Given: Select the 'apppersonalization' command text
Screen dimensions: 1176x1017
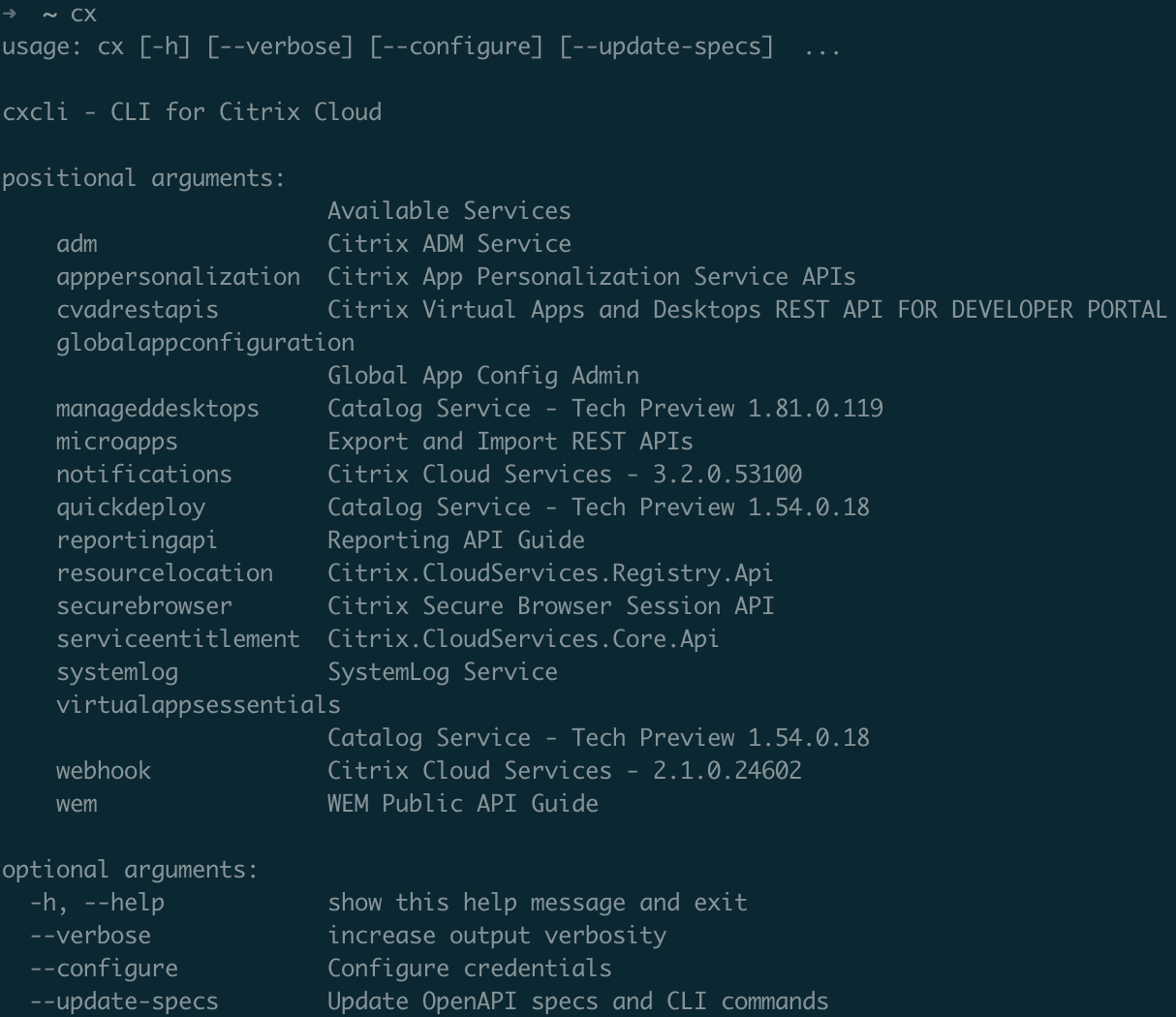Looking at the screenshot, I should (x=178, y=277).
